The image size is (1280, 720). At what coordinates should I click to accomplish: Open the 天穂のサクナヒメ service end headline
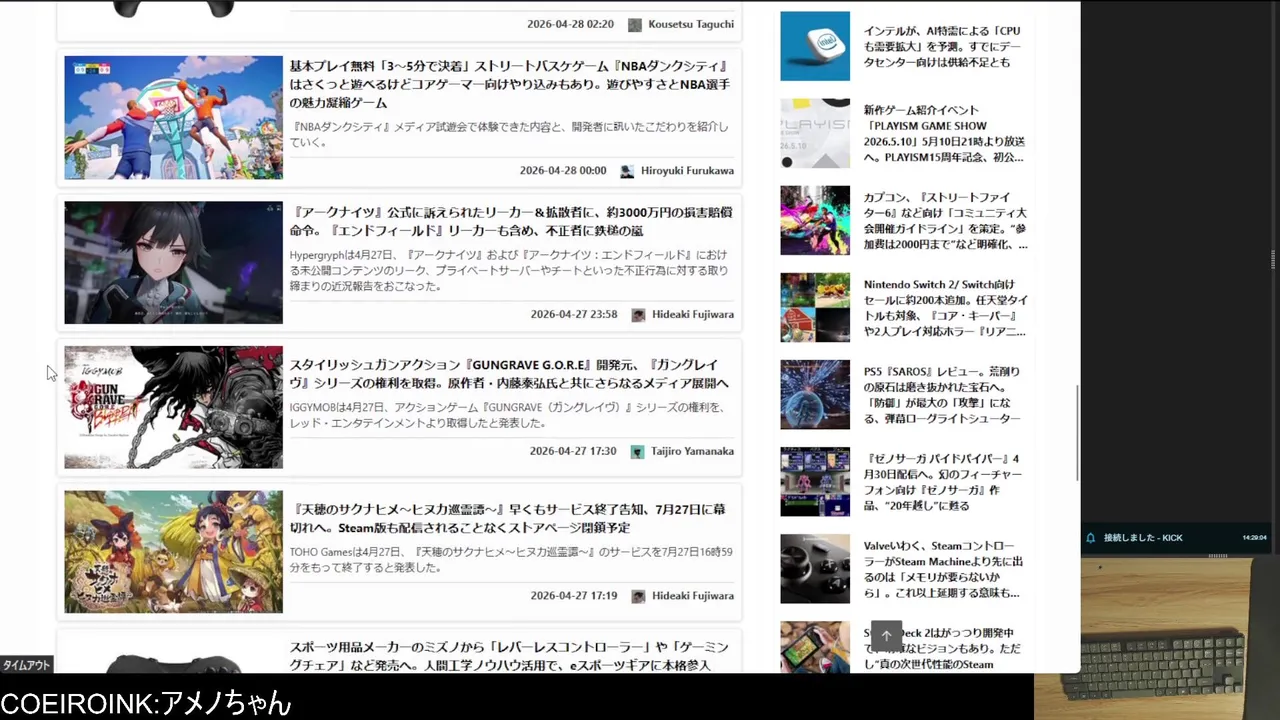click(x=508, y=518)
